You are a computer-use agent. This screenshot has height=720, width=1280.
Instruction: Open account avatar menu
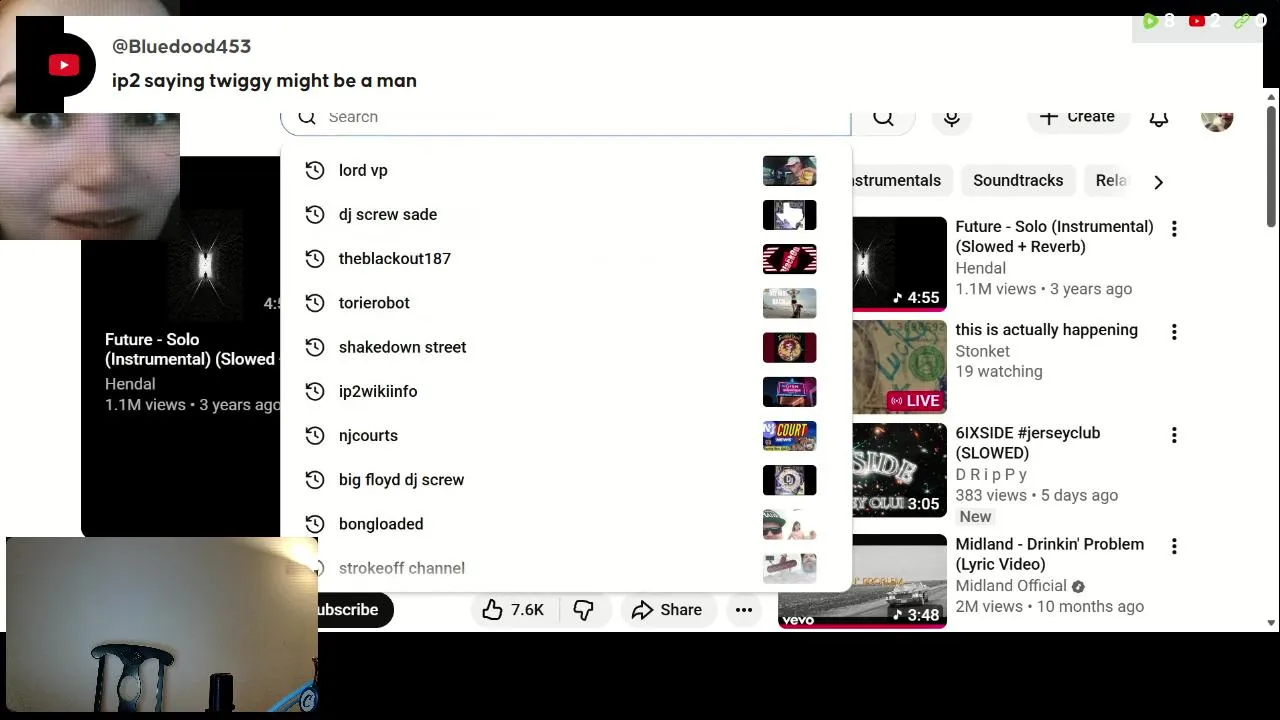[x=1217, y=119]
